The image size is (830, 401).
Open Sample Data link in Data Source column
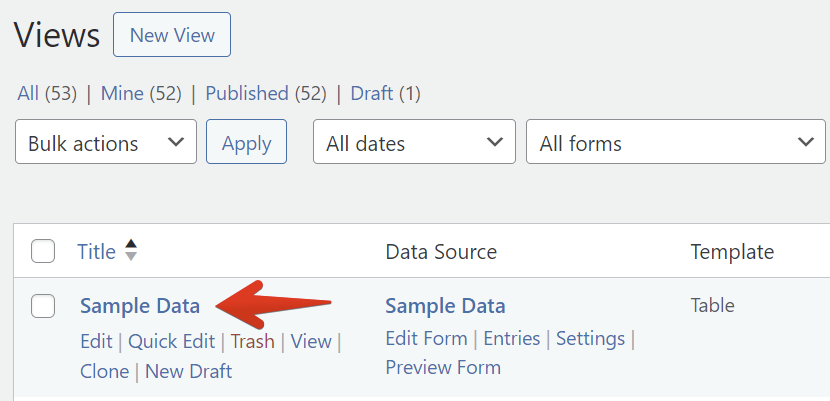(x=445, y=306)
